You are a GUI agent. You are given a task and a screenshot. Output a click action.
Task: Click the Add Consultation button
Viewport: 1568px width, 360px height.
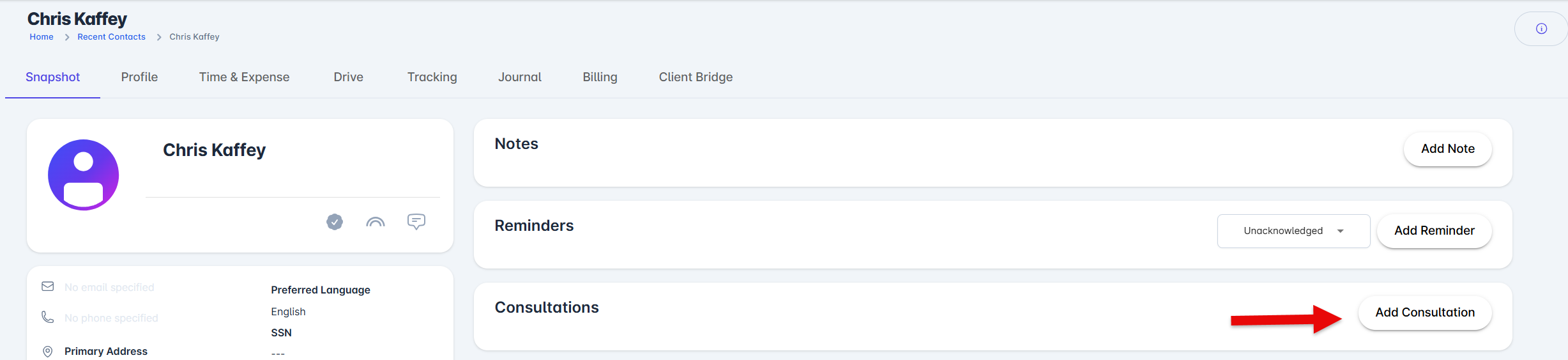point(1424,313)
